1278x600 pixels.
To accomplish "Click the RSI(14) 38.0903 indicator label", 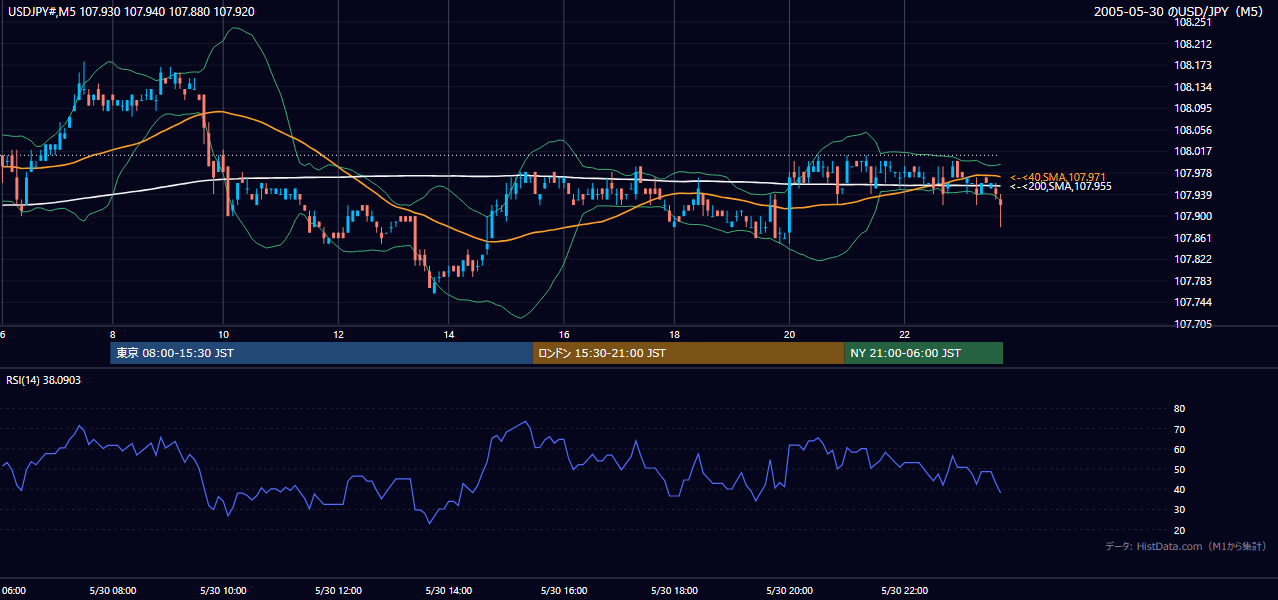I will click(44, 380).
